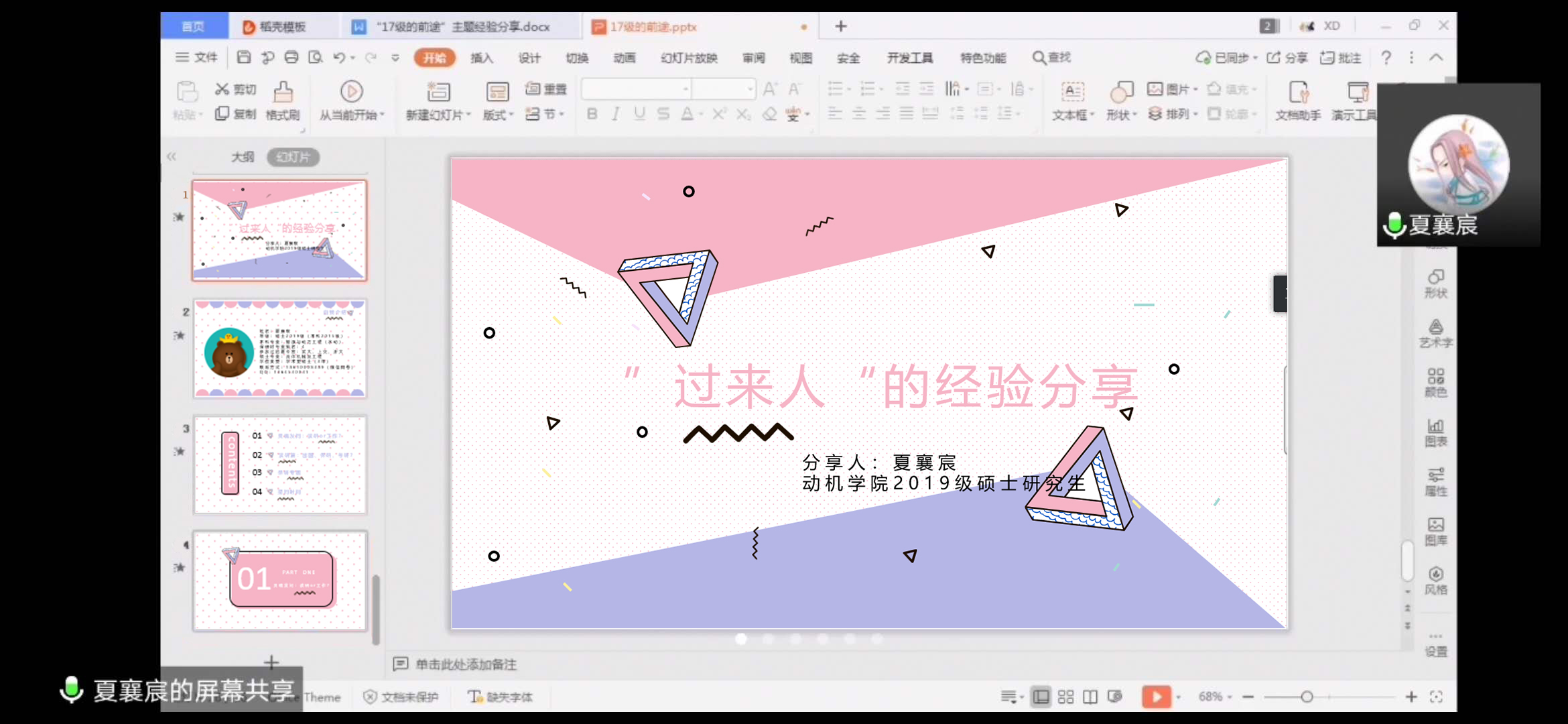The image size is (1568, 724).
Task: Click the Text Box (文本框) icon
Action: pos(1072,93)
